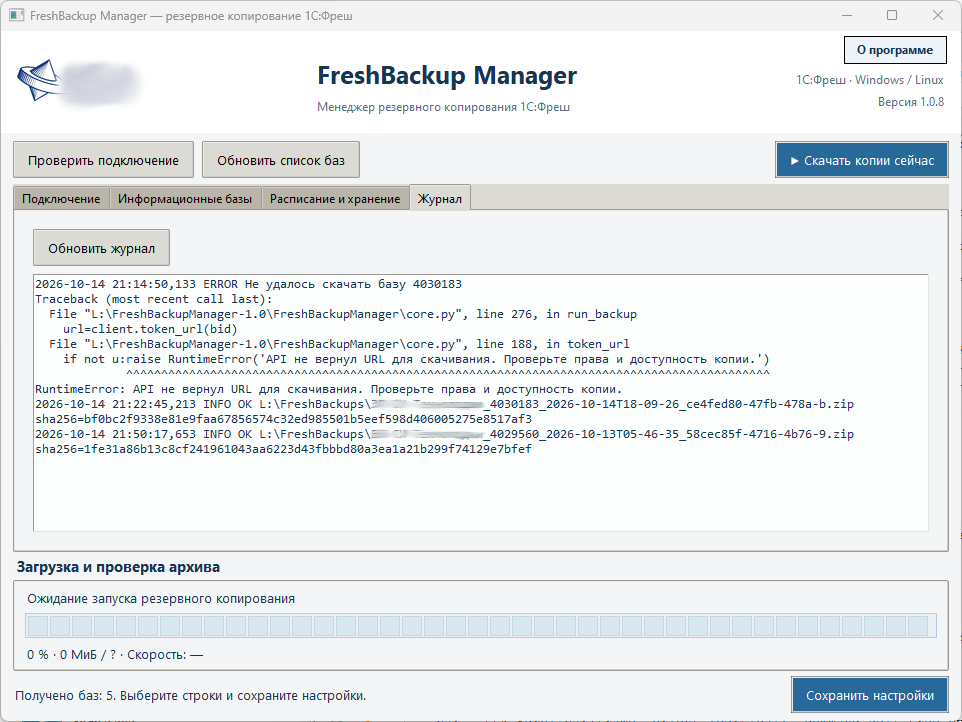962x722 pixels.
Task: Click «Менеджер резервного копирования 1С:Фреш» subtitle
Action: click(443, 107)
